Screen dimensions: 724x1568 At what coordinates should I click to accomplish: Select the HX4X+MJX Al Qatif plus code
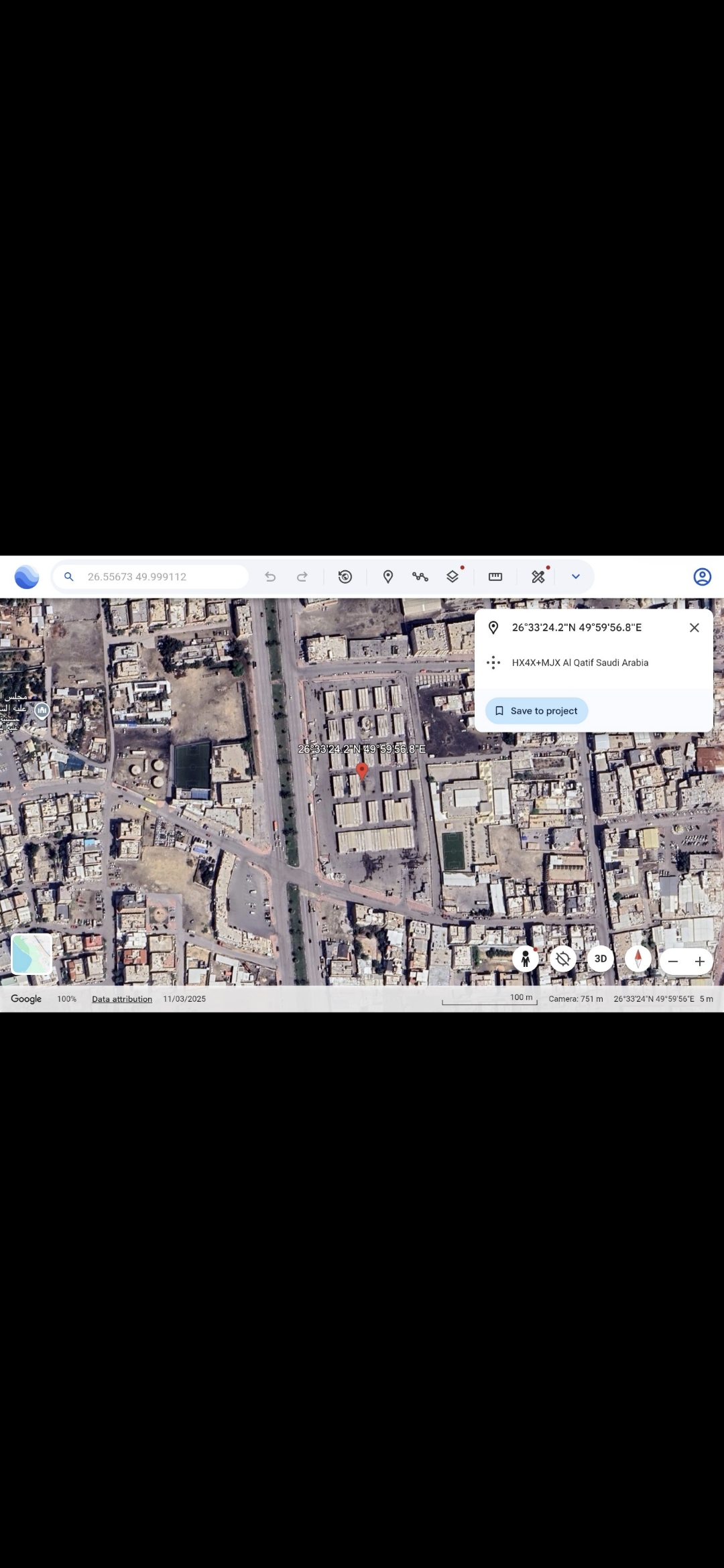[x=580, y=663]
